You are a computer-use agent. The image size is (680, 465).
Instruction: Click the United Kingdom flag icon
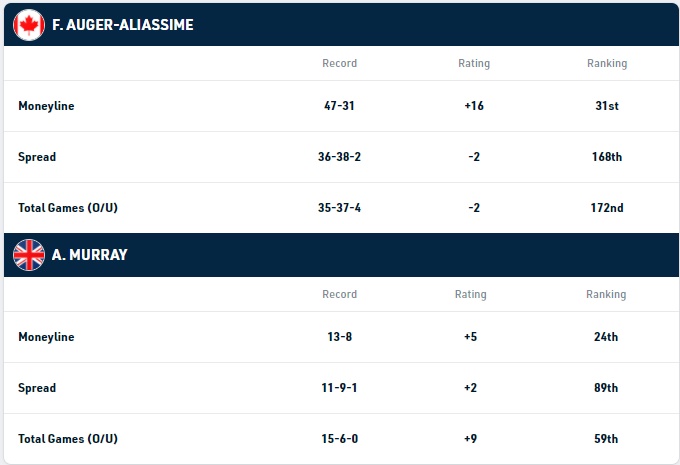point(29,255)
